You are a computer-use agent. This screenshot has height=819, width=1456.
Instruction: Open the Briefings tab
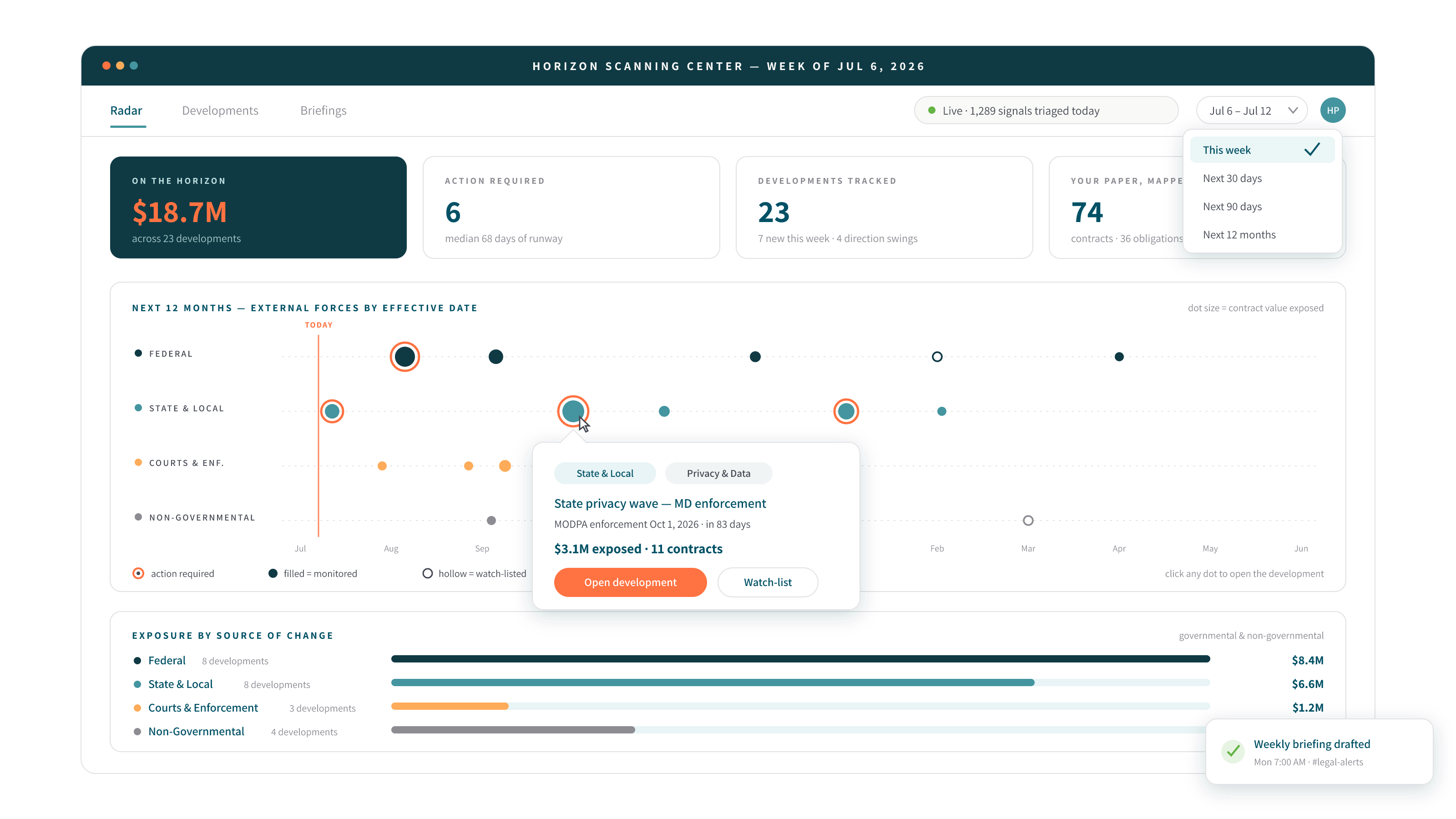point(324,110)
